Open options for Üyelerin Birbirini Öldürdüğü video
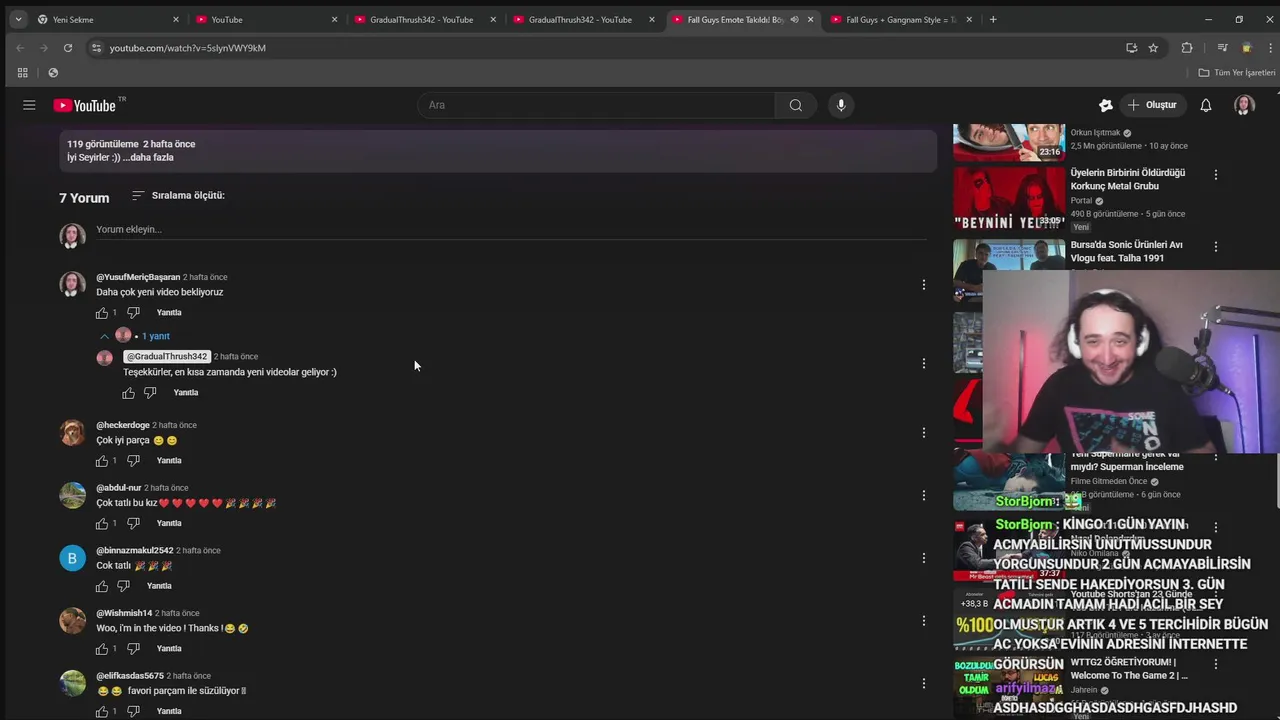Image resolution: width=1280 pixels, height=720 pixels. click(x=1216, y=175)
